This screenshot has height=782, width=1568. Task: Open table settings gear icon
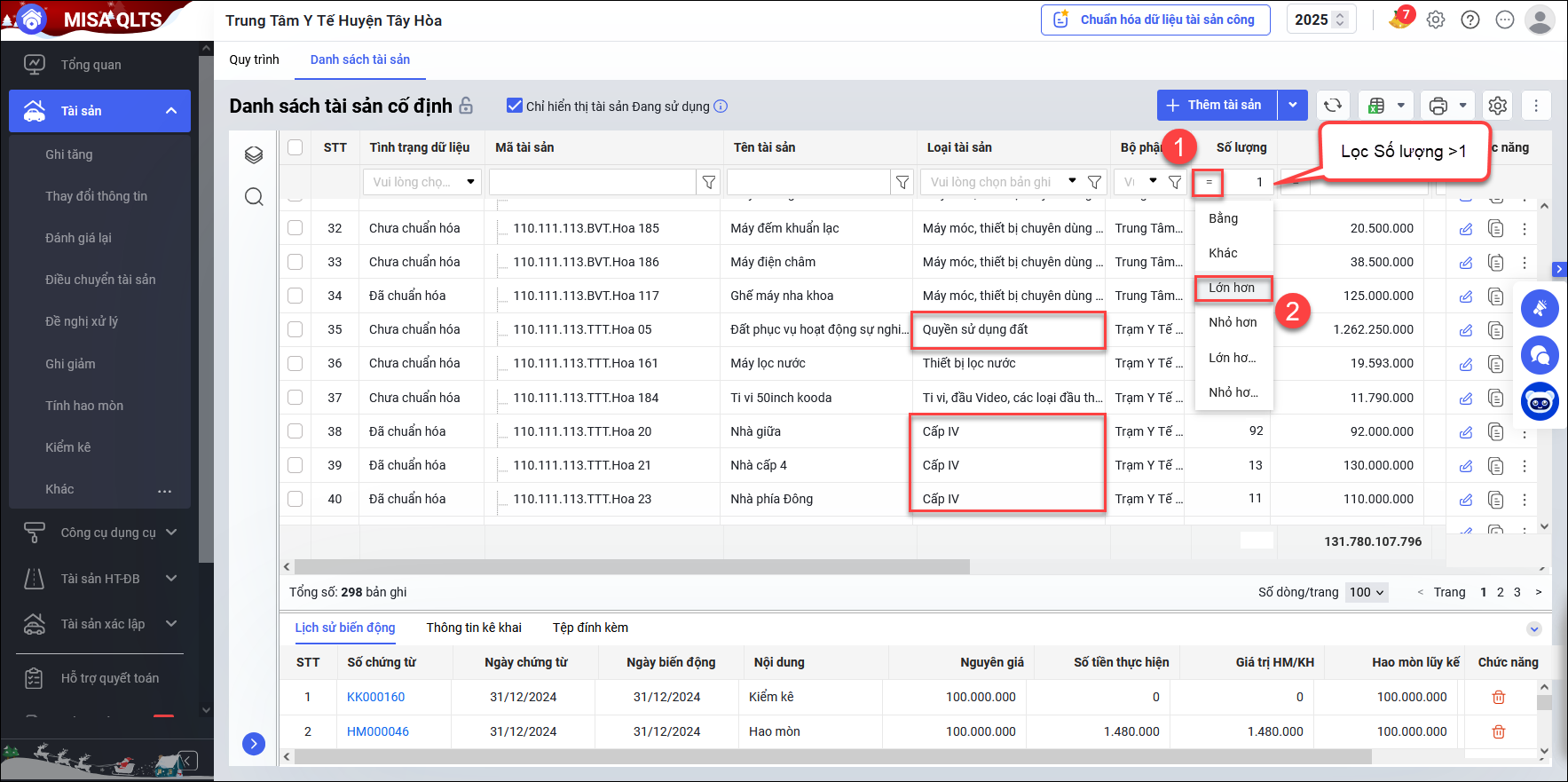(1498, 106)
